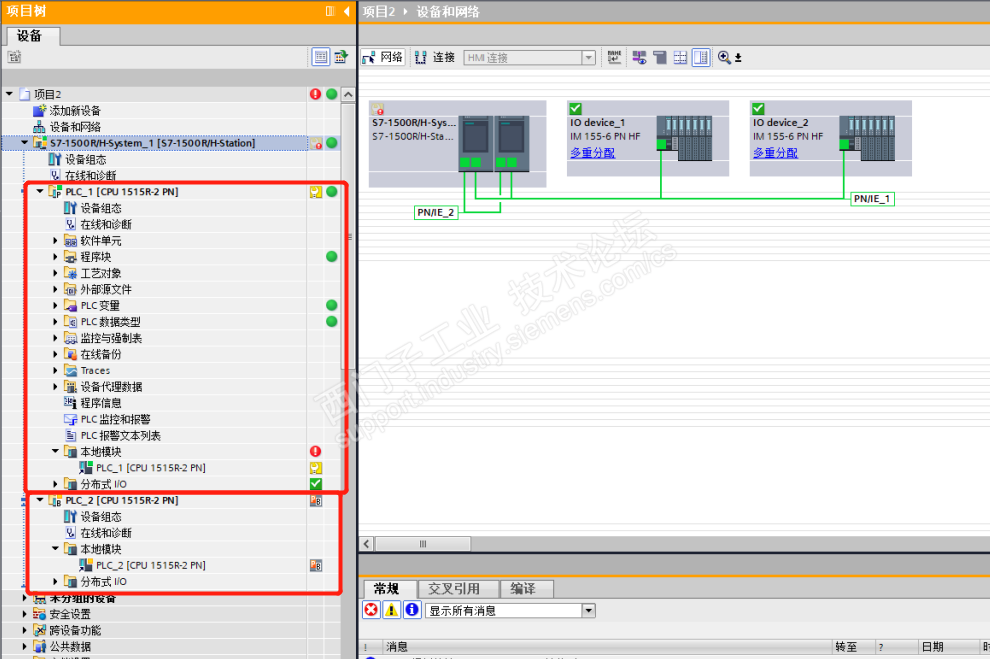990x659 pixels.
Task: Toggle the 连接 connections mode button
Action: click(435, 57)
